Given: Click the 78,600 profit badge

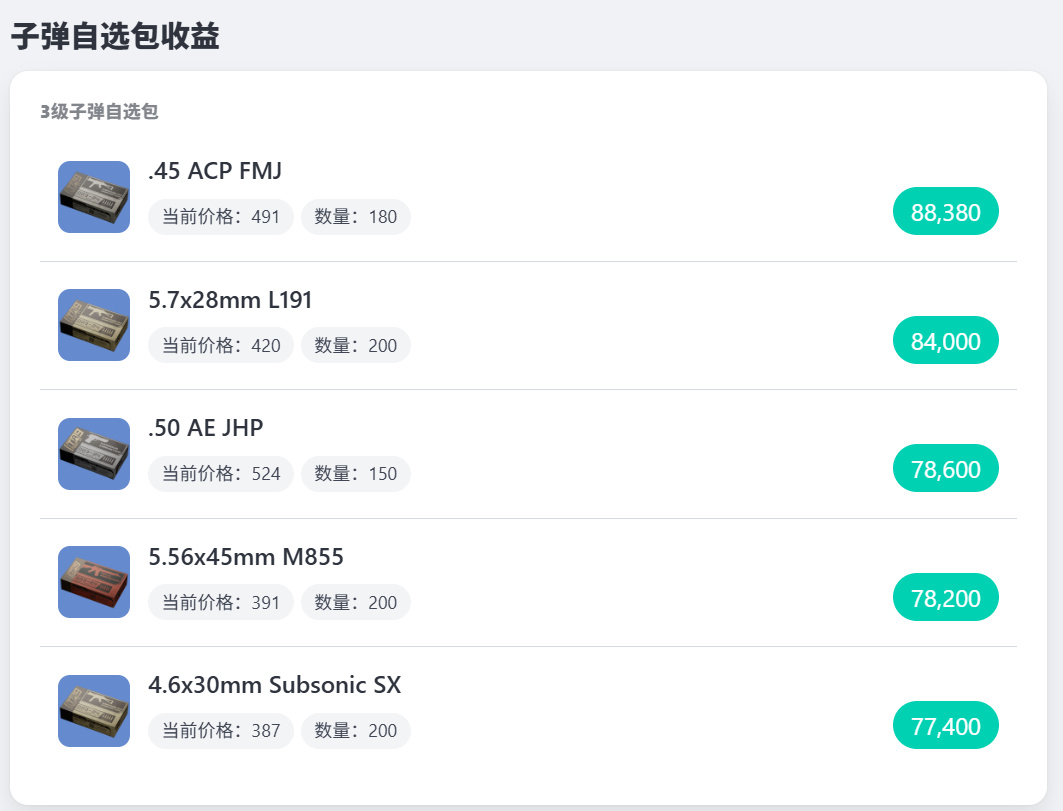Looking at the screenshot, I should (945, 469).
